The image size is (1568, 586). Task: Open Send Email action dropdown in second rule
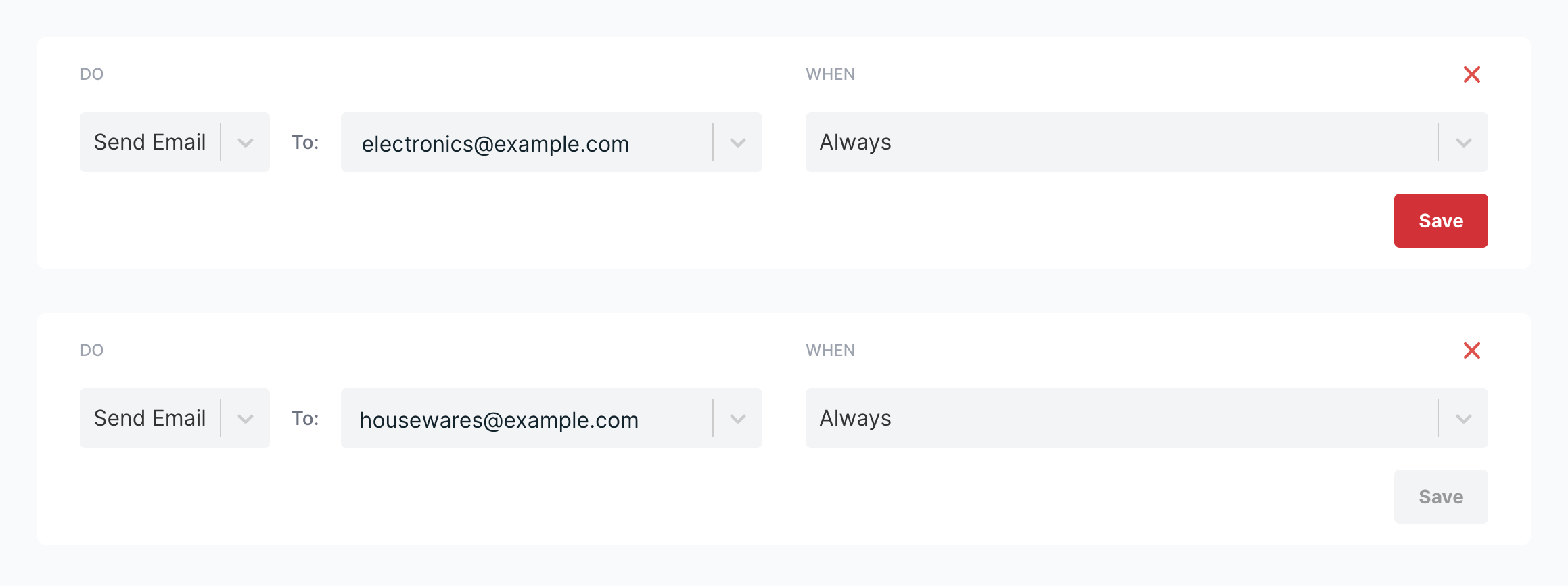[150, 418]
